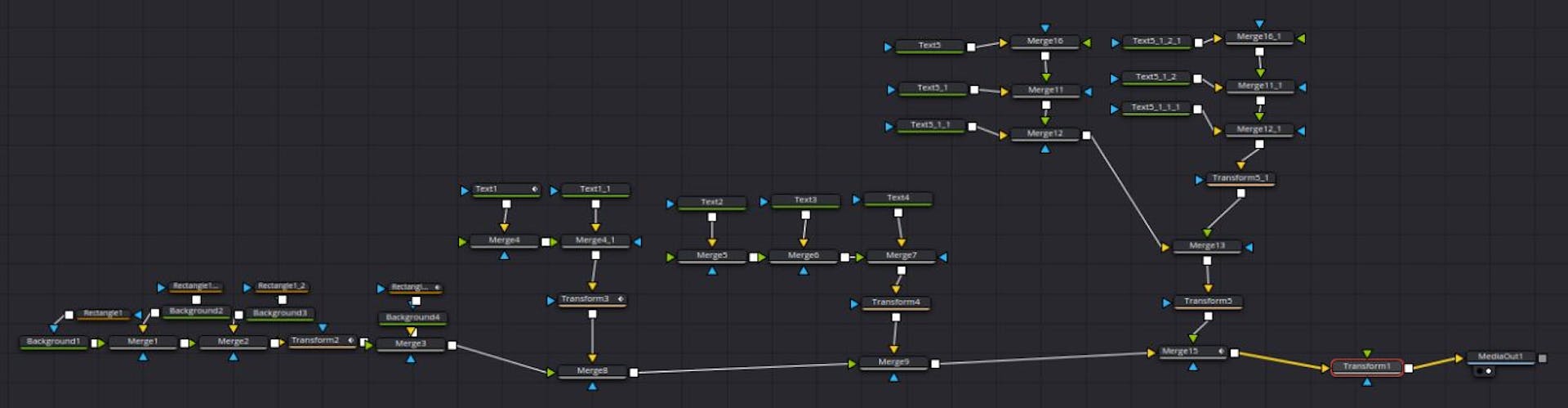Select the Merge16_1 node
This screenshot has width=1568, height=408.
1258,37
